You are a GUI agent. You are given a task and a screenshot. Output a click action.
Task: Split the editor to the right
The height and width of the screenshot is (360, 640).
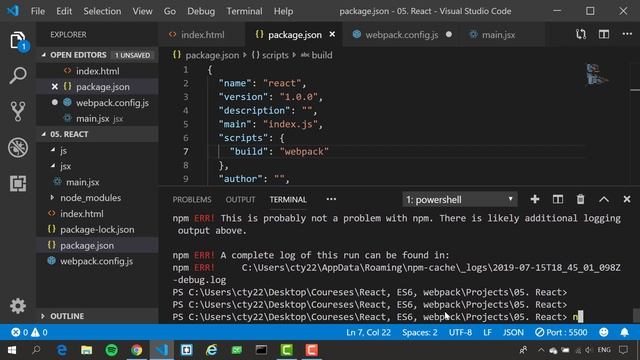tap(604, 34)
